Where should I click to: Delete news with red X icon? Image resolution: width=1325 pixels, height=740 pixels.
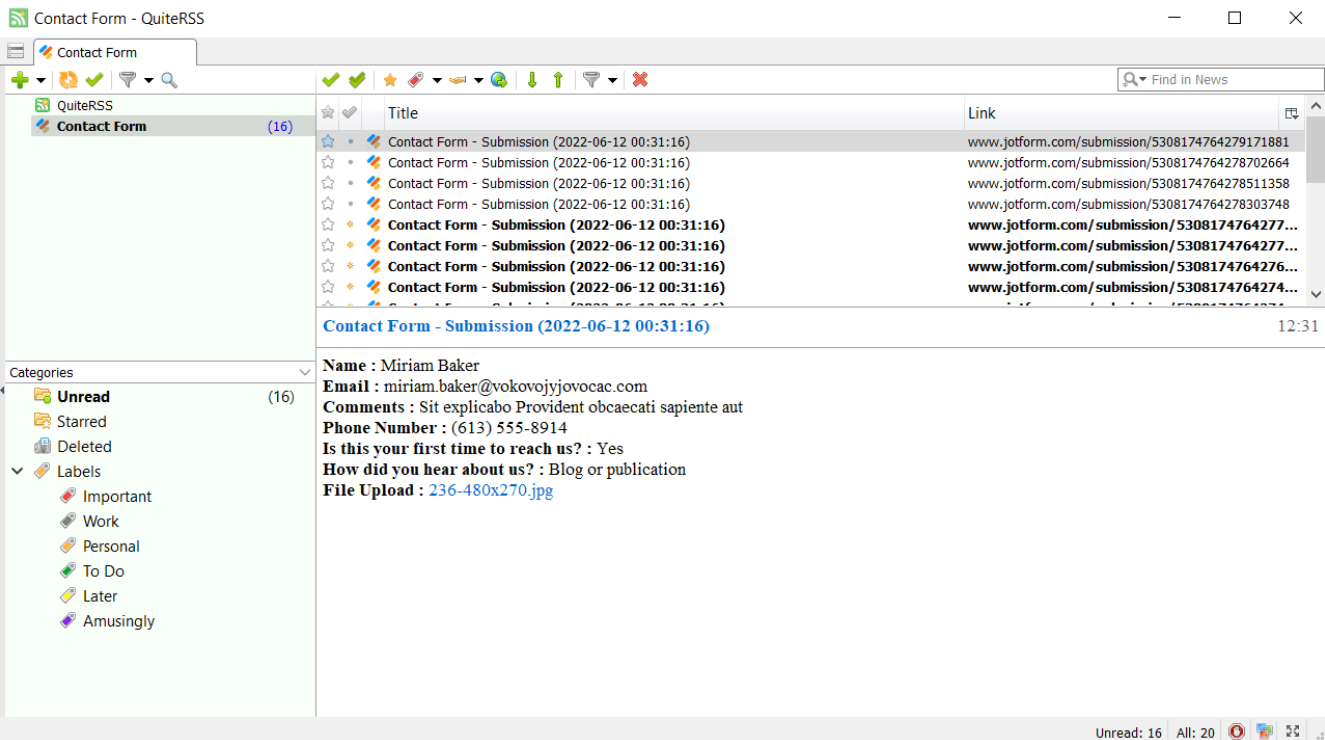tap(640, 80)
